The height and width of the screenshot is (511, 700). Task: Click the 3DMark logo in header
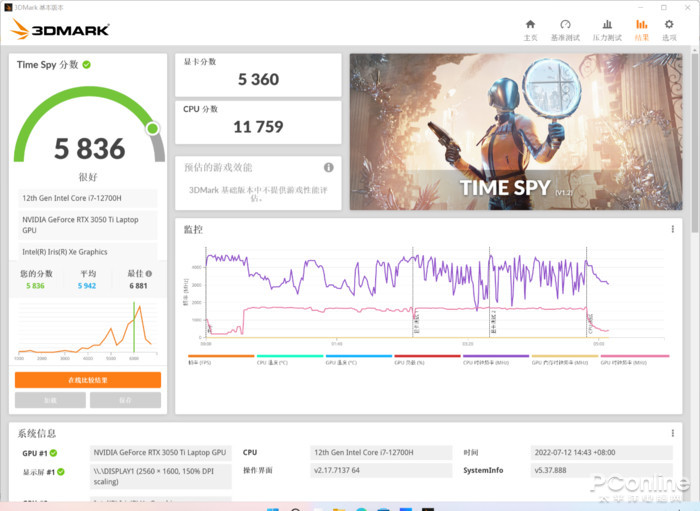pos(60,29)
